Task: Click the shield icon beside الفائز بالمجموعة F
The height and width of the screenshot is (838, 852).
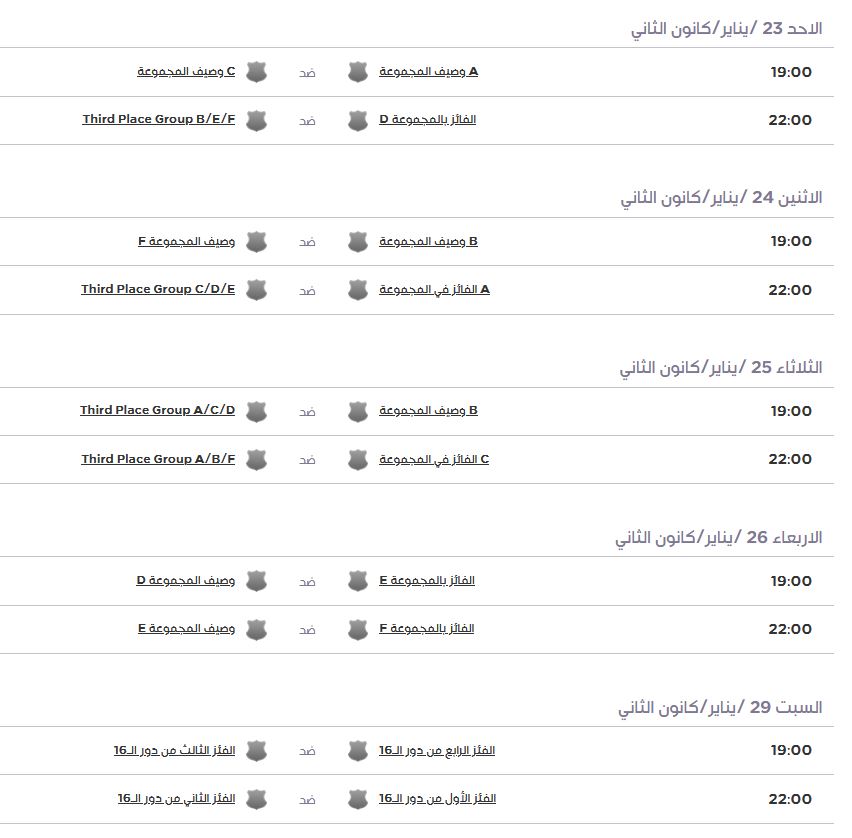Action: (x=358, y=629)
